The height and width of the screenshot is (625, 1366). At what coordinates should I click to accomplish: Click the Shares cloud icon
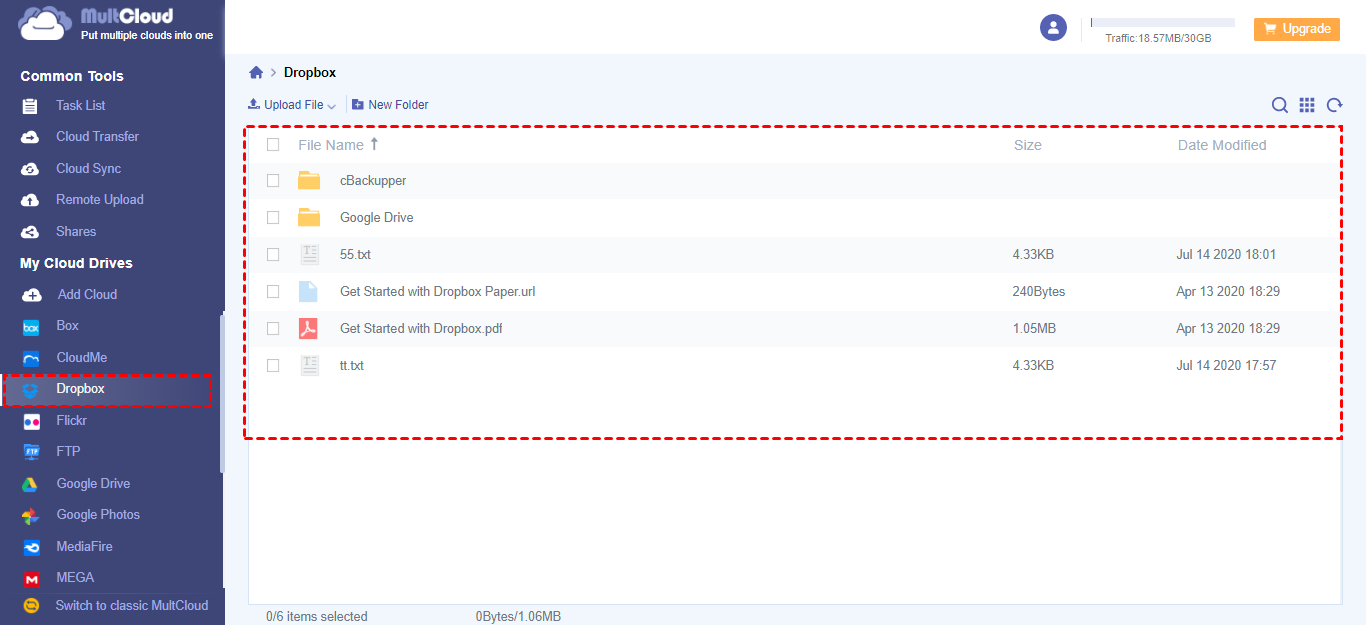[31, 232]
